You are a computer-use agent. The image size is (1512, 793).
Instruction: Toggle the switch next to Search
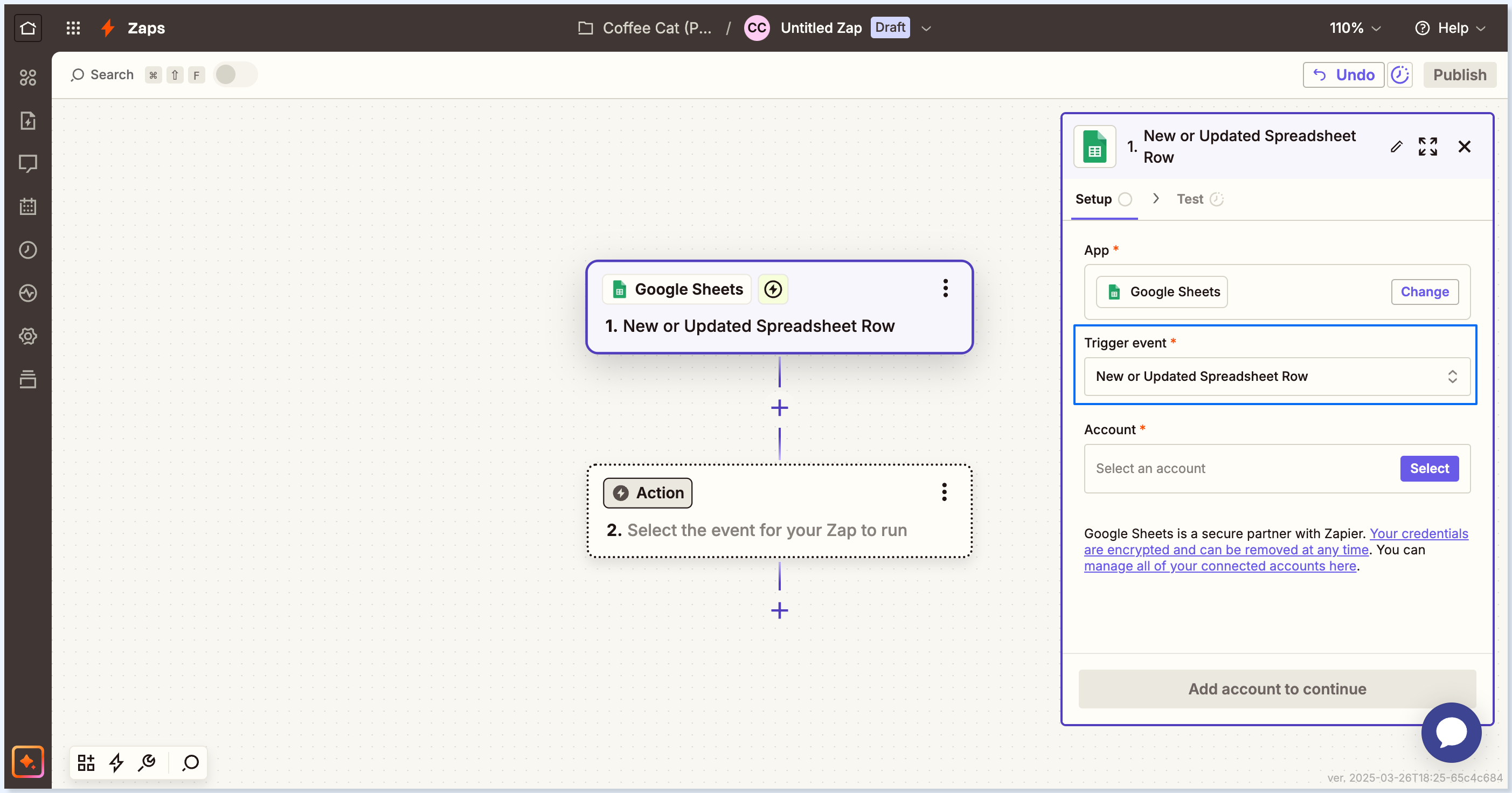235,74
